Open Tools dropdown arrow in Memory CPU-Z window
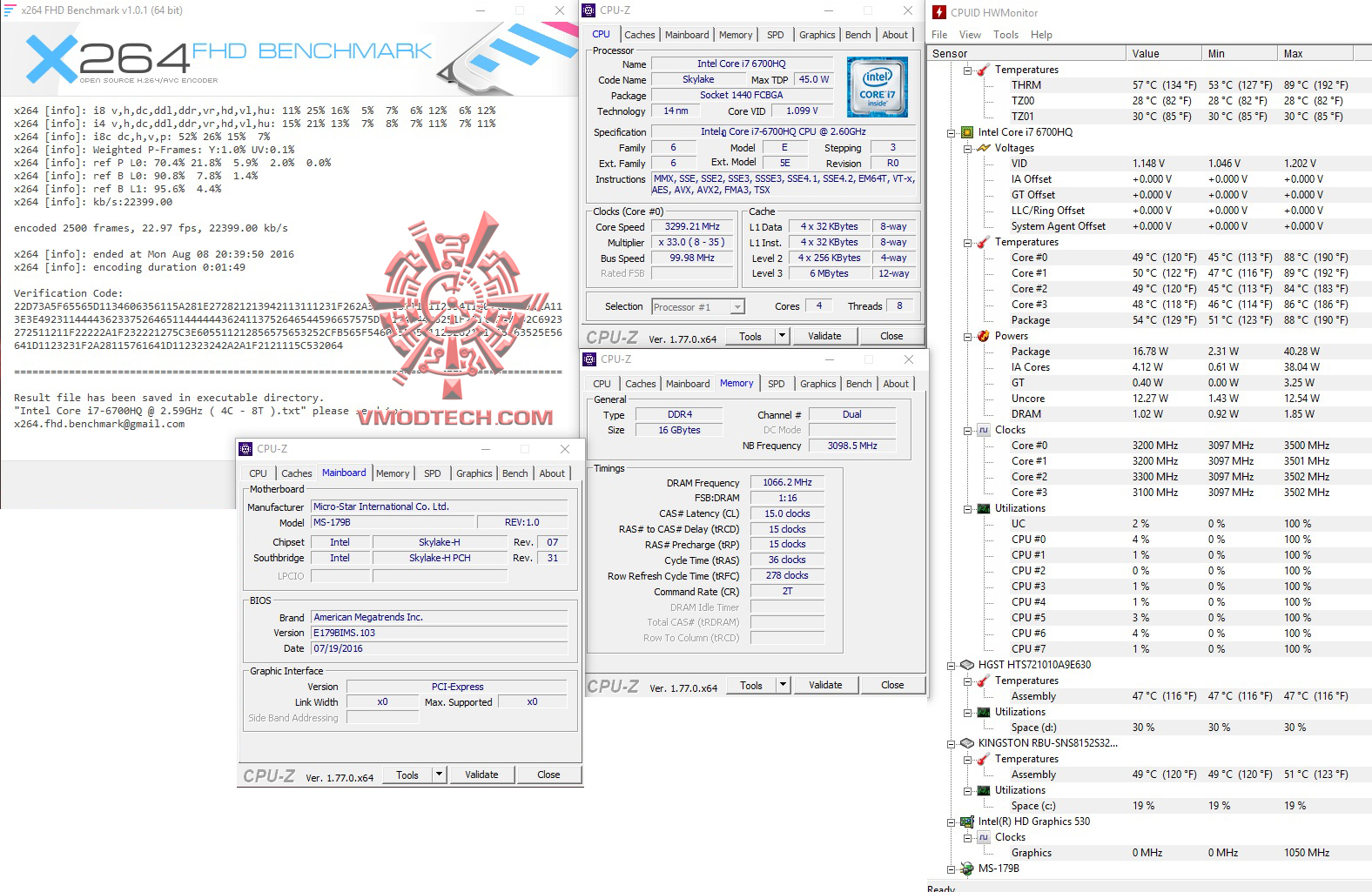 point(783,685)
